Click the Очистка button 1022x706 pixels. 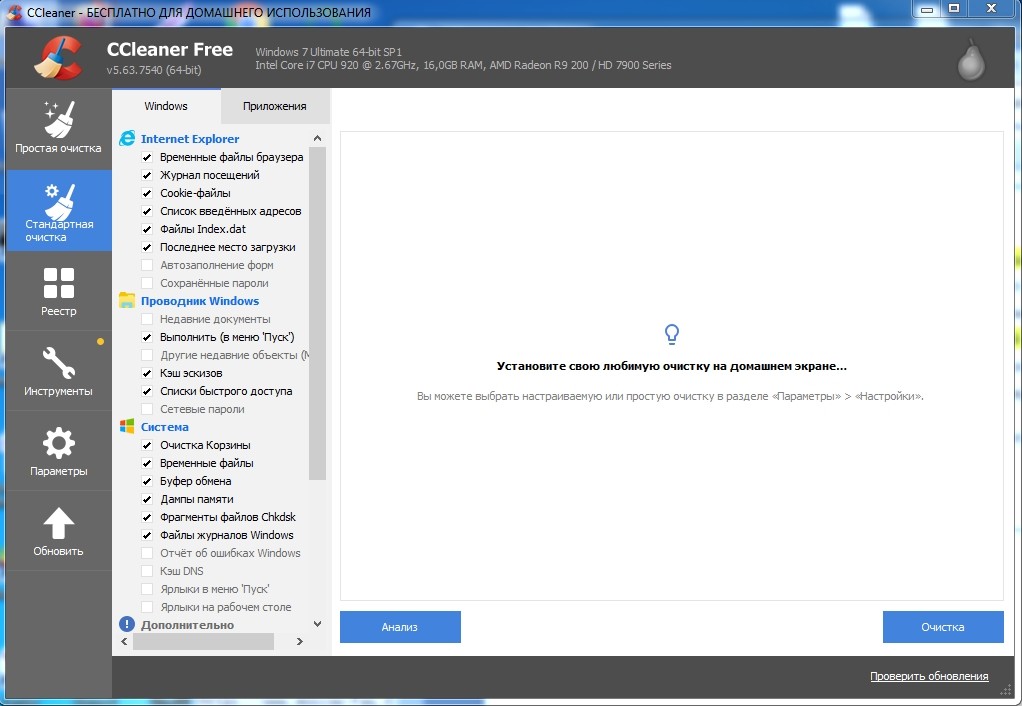tap(942, 626)
